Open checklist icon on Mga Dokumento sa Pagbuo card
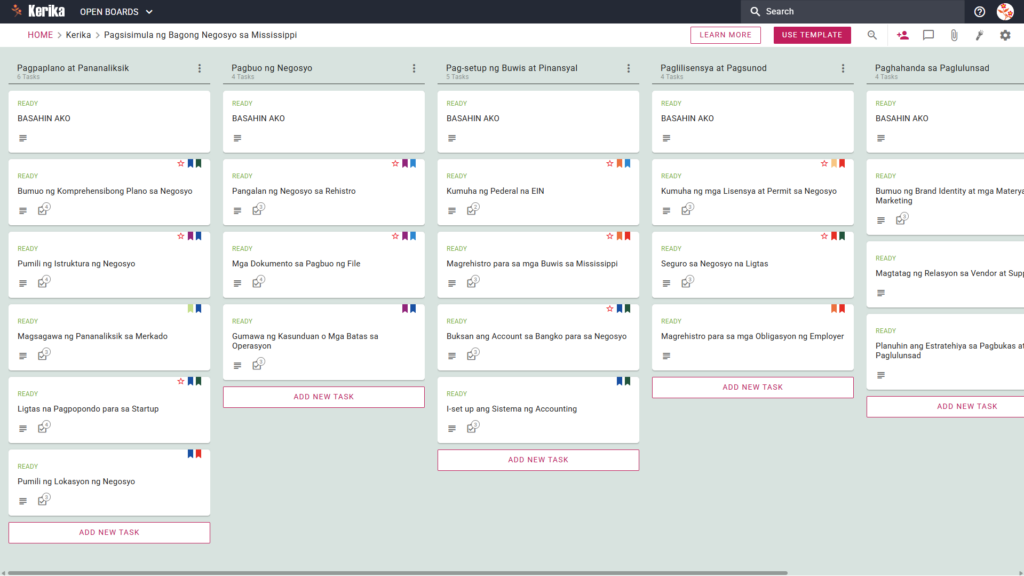Screen dimensions: 1024x576 click(x=258, y=282)
